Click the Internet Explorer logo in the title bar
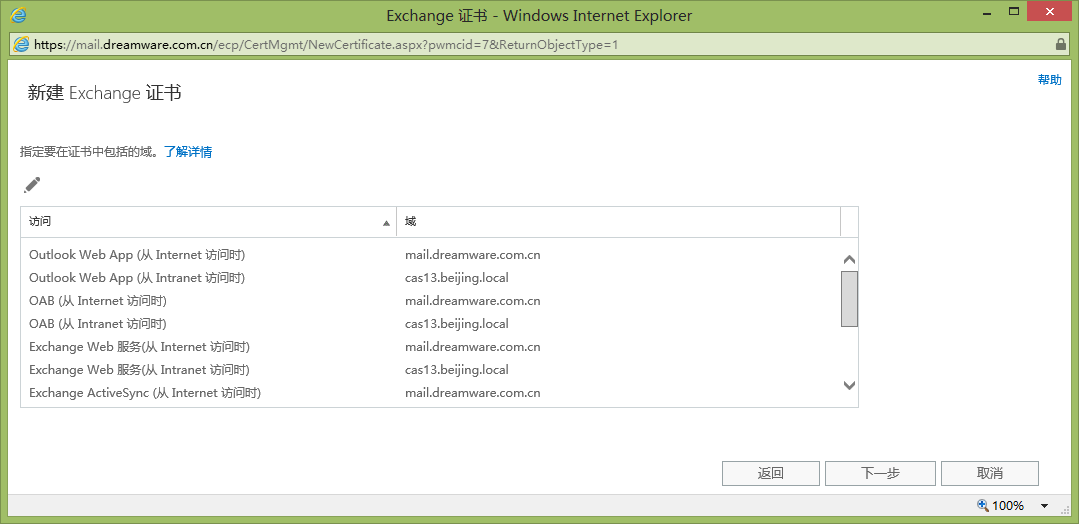Screen dimensions: 1079x524 tap(19, 14)
